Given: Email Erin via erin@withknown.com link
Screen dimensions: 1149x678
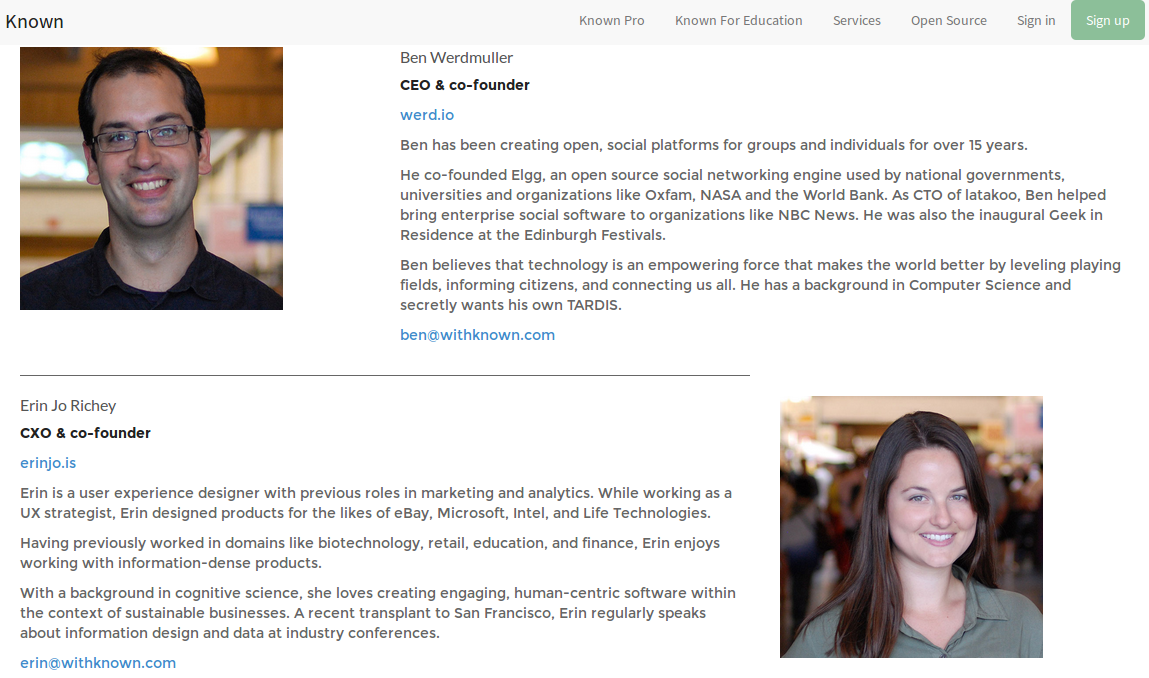Looking at the screenshot, I should [x=98, y=663].
